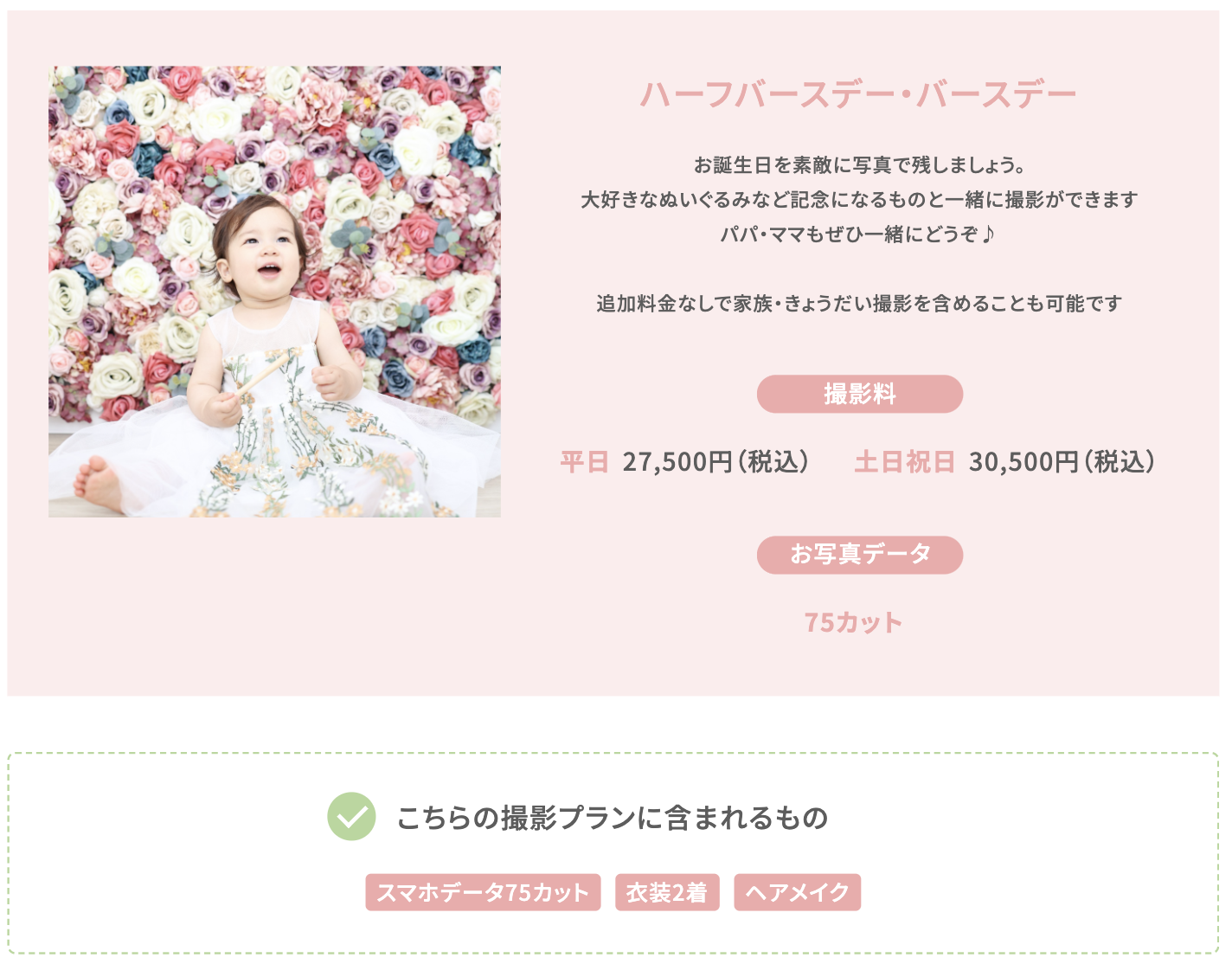Click the baby flower wall photo
Screen dimensions: 1232x964
(274, 292)
